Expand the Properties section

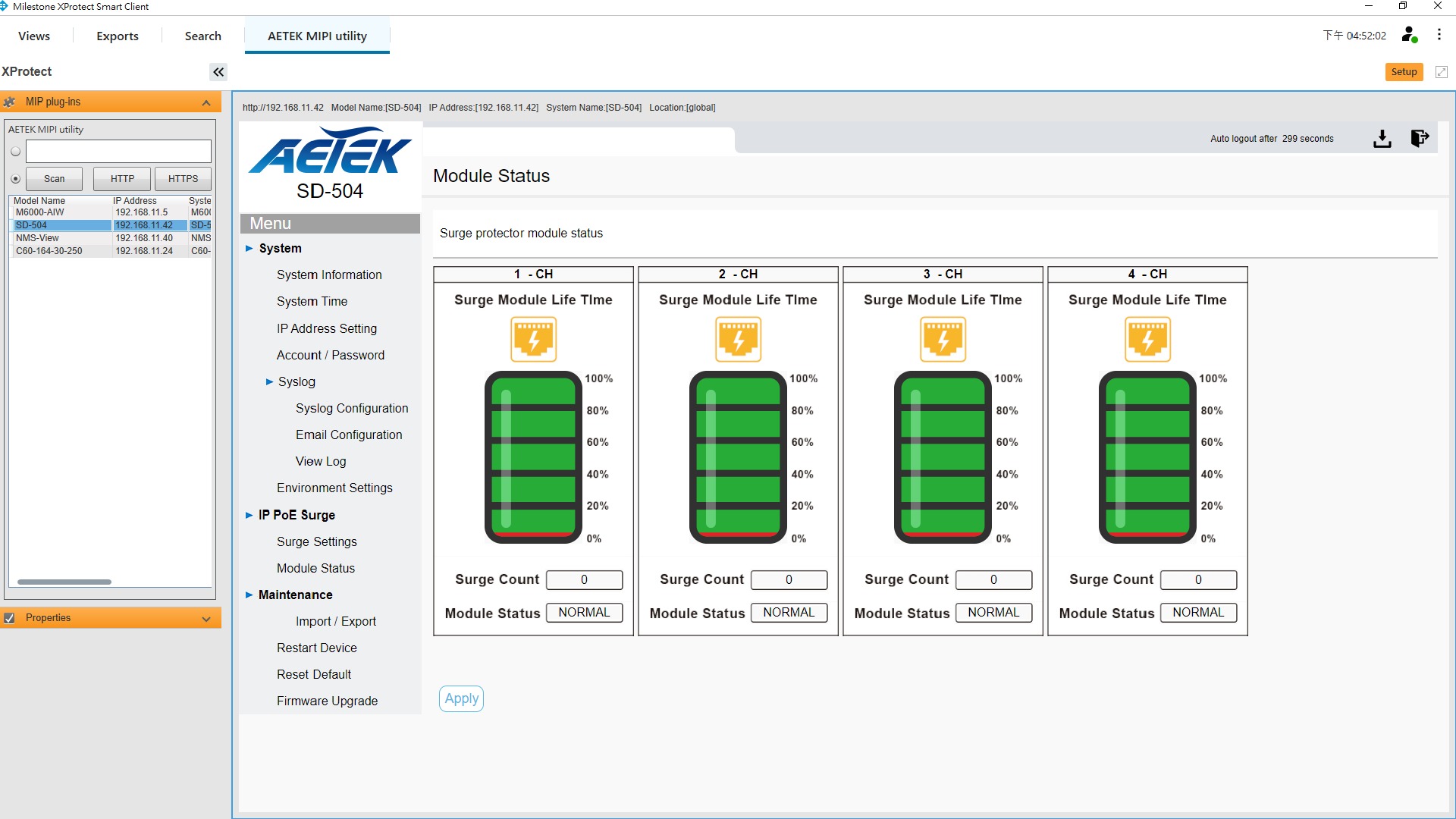(206, 619)
